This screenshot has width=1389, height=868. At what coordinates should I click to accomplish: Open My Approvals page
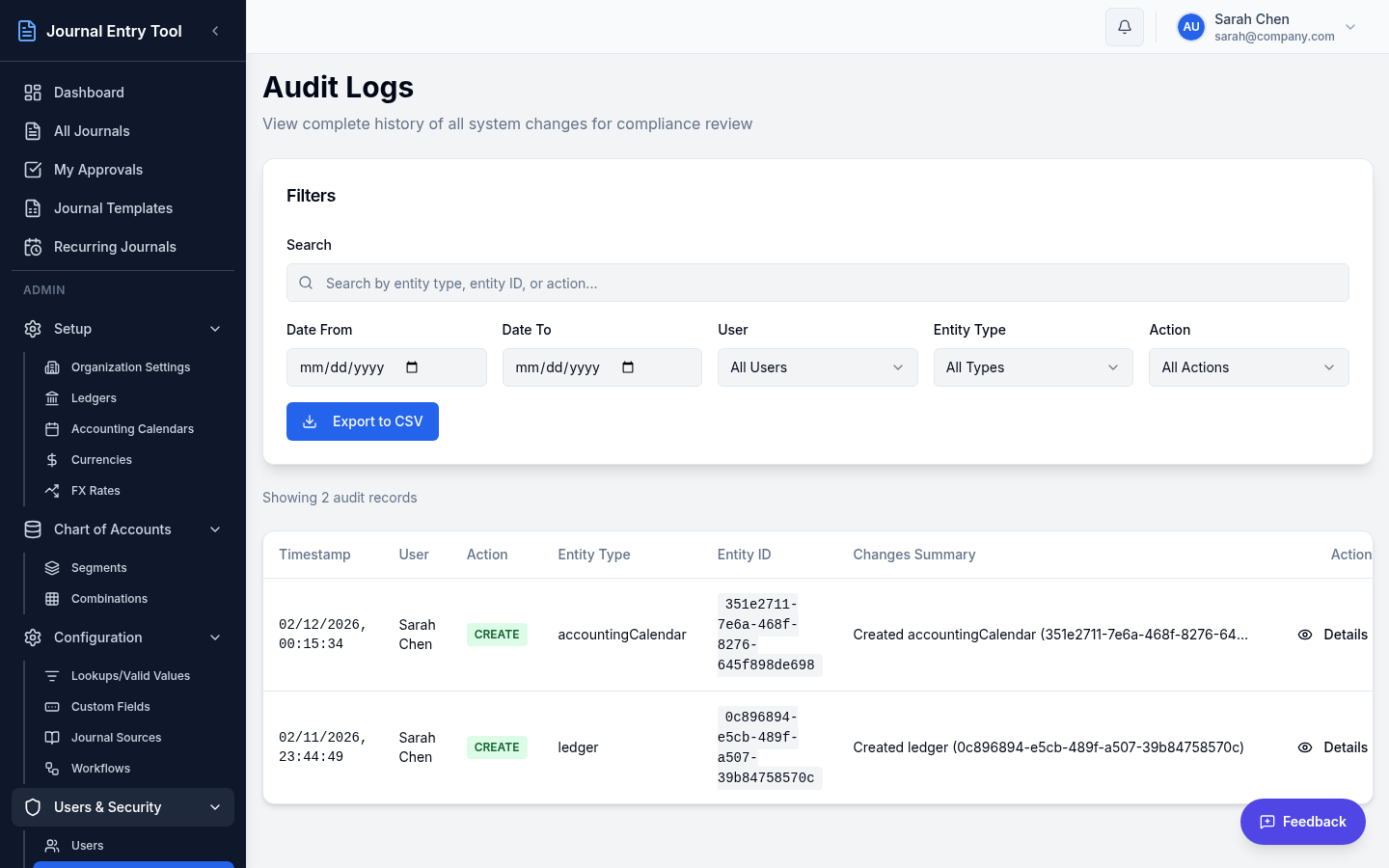[x=123, y=170]
